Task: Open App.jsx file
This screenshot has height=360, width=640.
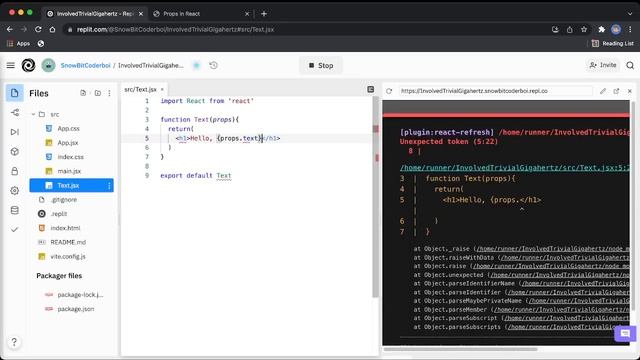Action: [x=67, y=143]
